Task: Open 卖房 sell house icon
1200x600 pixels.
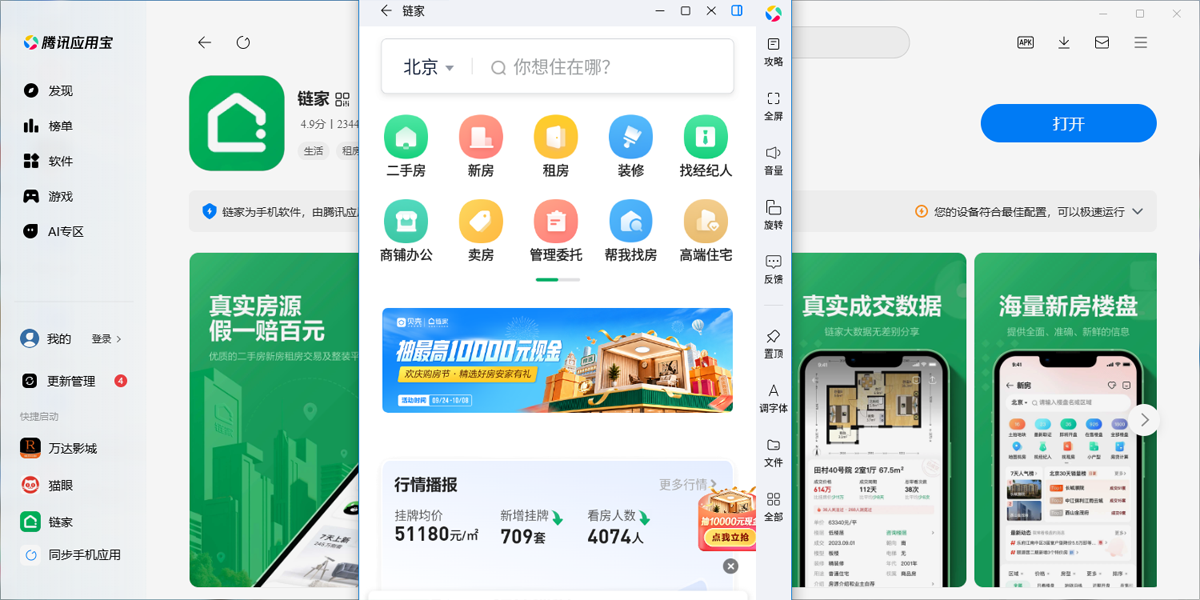Action: 481,231
